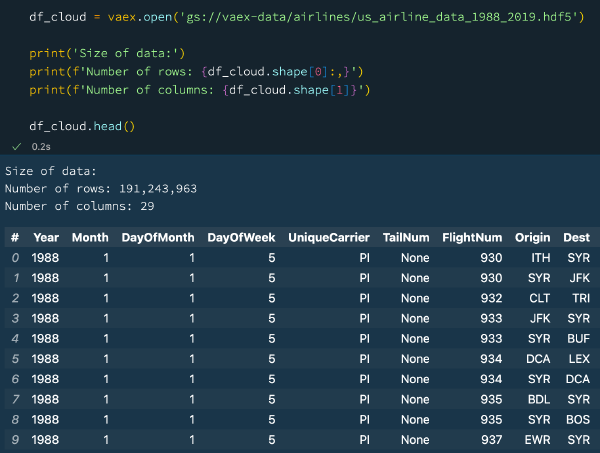Screen dimensions: 600x453
Task: Select the UniqueCarrier column header
Action: [x=329, y=237]
